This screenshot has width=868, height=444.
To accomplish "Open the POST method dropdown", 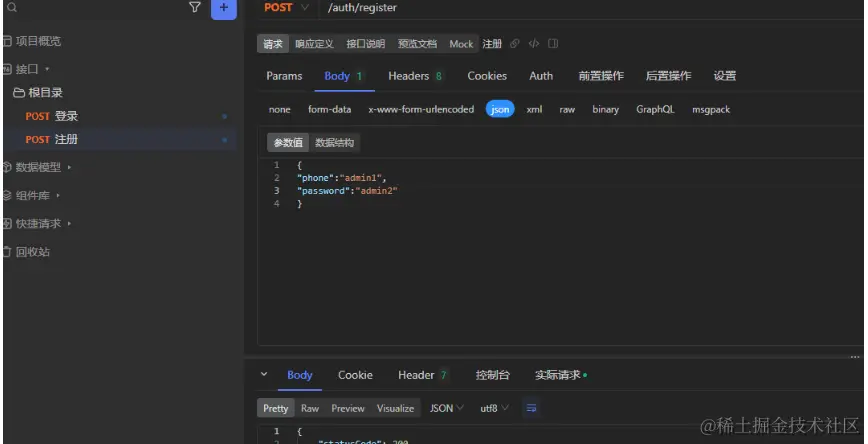I will [x=286, y=8].
